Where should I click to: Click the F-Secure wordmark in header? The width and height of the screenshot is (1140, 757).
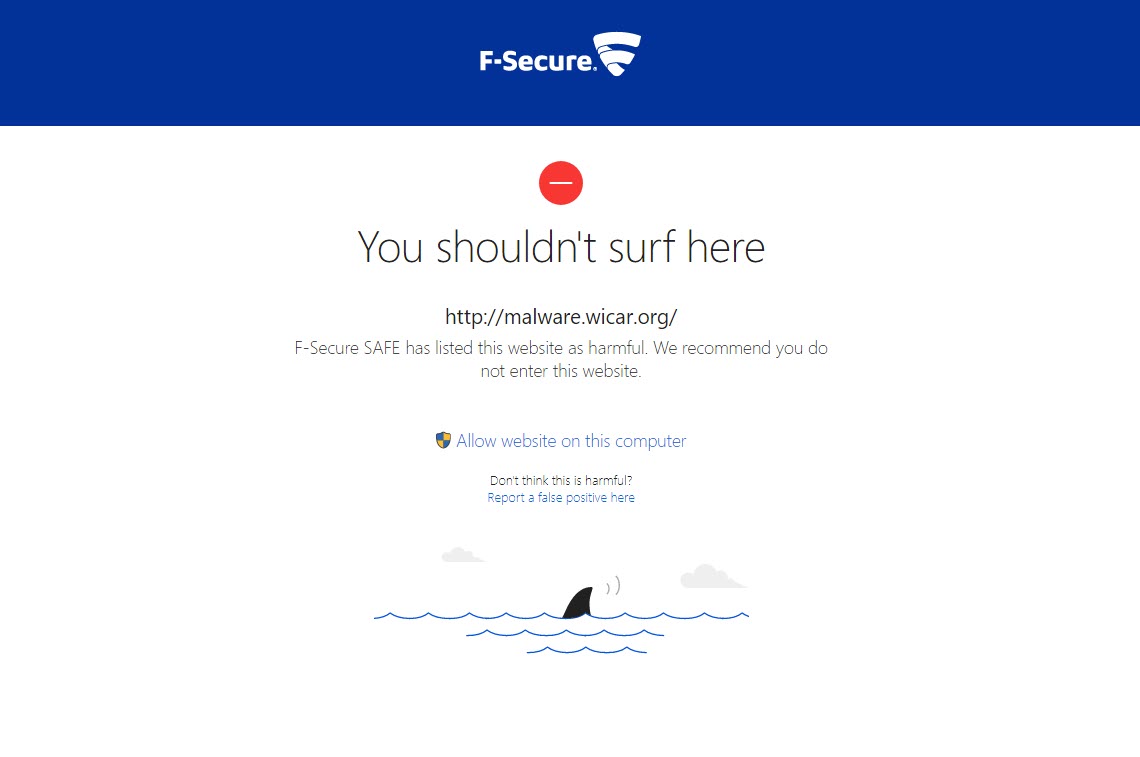tap(537, 62)
